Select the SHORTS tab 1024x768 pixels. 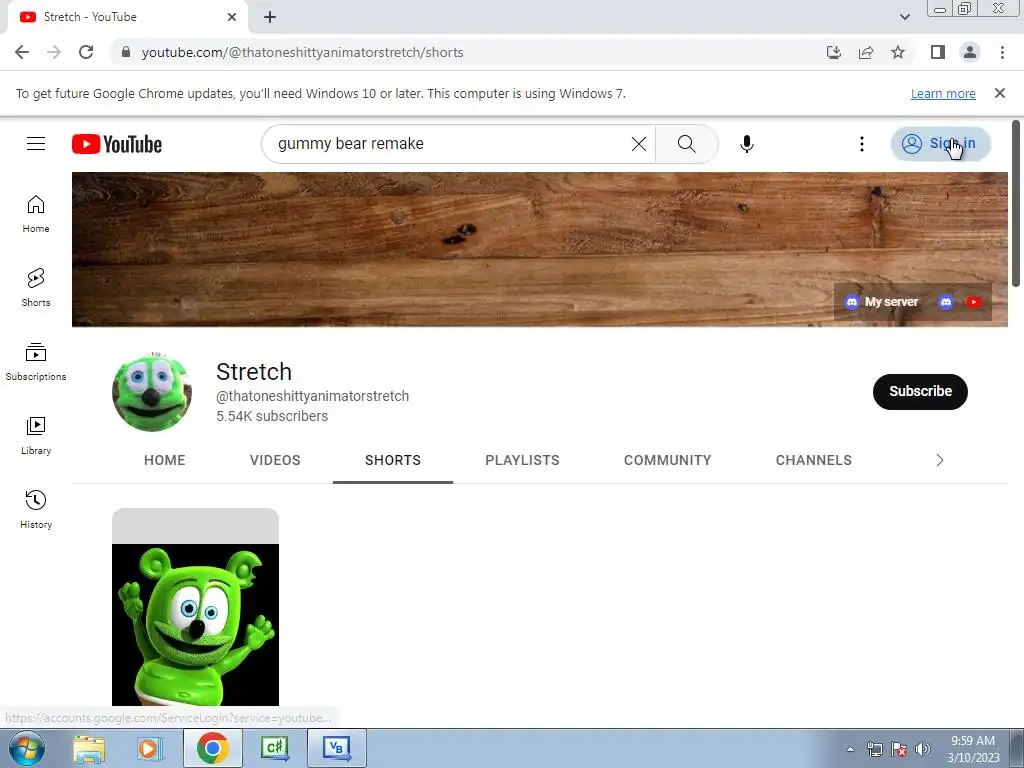tap(392, 460)
